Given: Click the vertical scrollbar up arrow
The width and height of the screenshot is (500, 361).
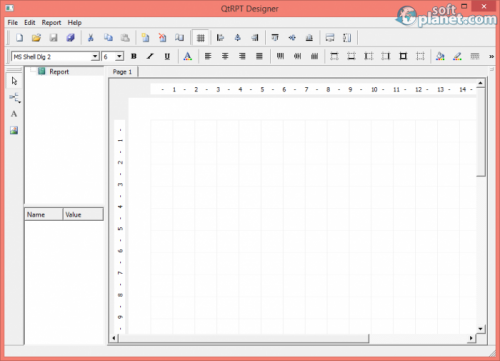Looking at the screenshot, I should (x=480, y=83).
